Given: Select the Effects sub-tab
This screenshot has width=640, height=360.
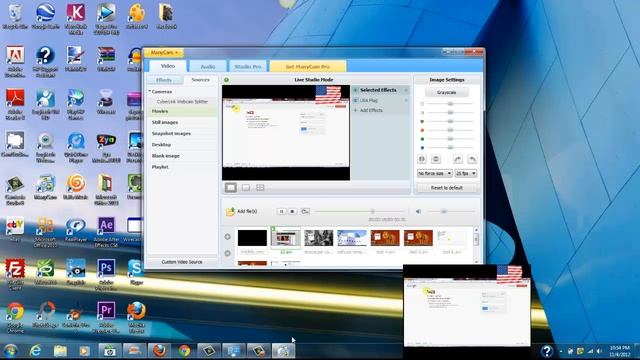Looking at the screenshot, I should tap(164, 80).
